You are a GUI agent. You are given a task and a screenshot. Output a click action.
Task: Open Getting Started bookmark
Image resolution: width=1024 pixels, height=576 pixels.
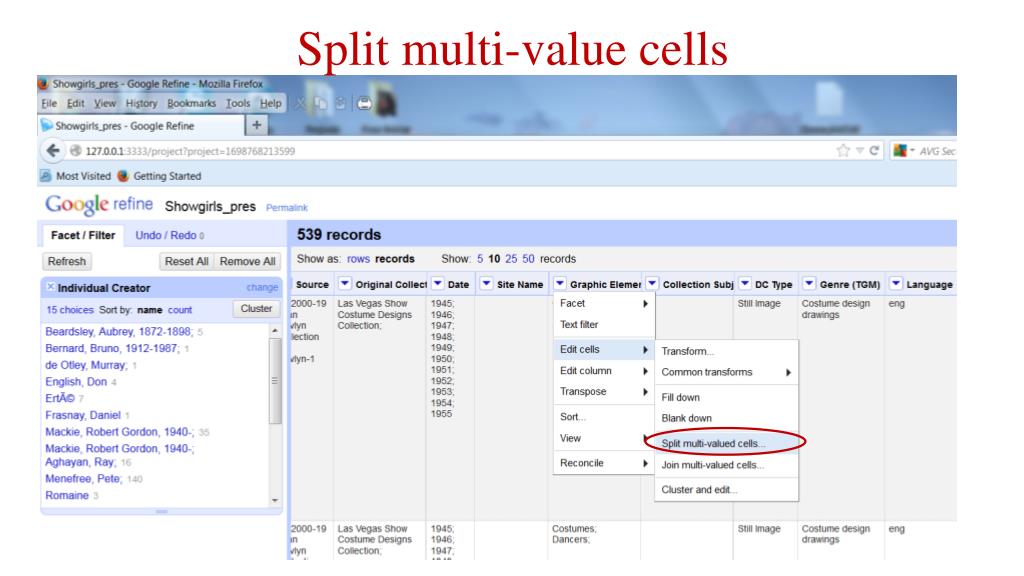161,176
